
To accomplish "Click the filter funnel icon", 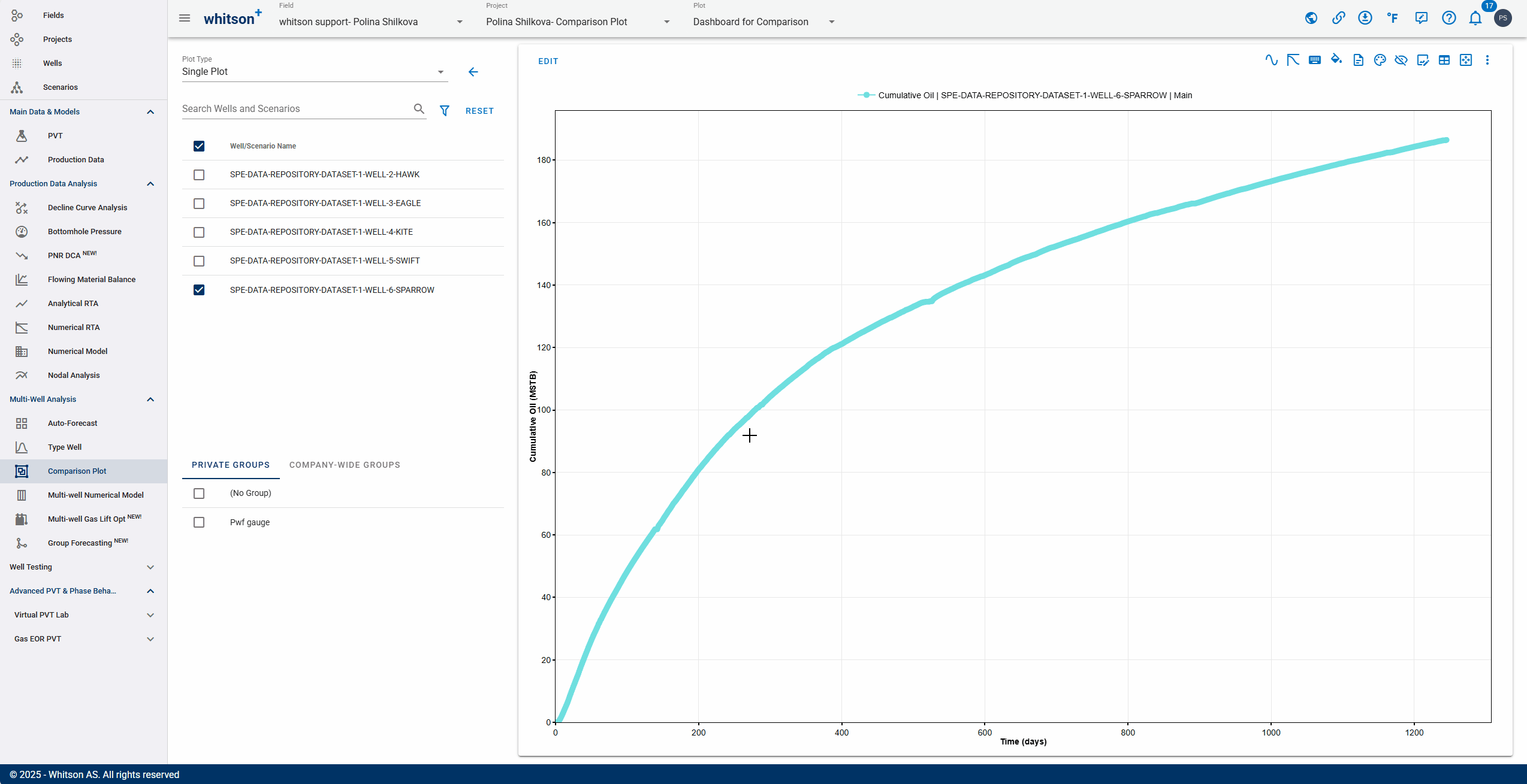I will tap(445, 111).
